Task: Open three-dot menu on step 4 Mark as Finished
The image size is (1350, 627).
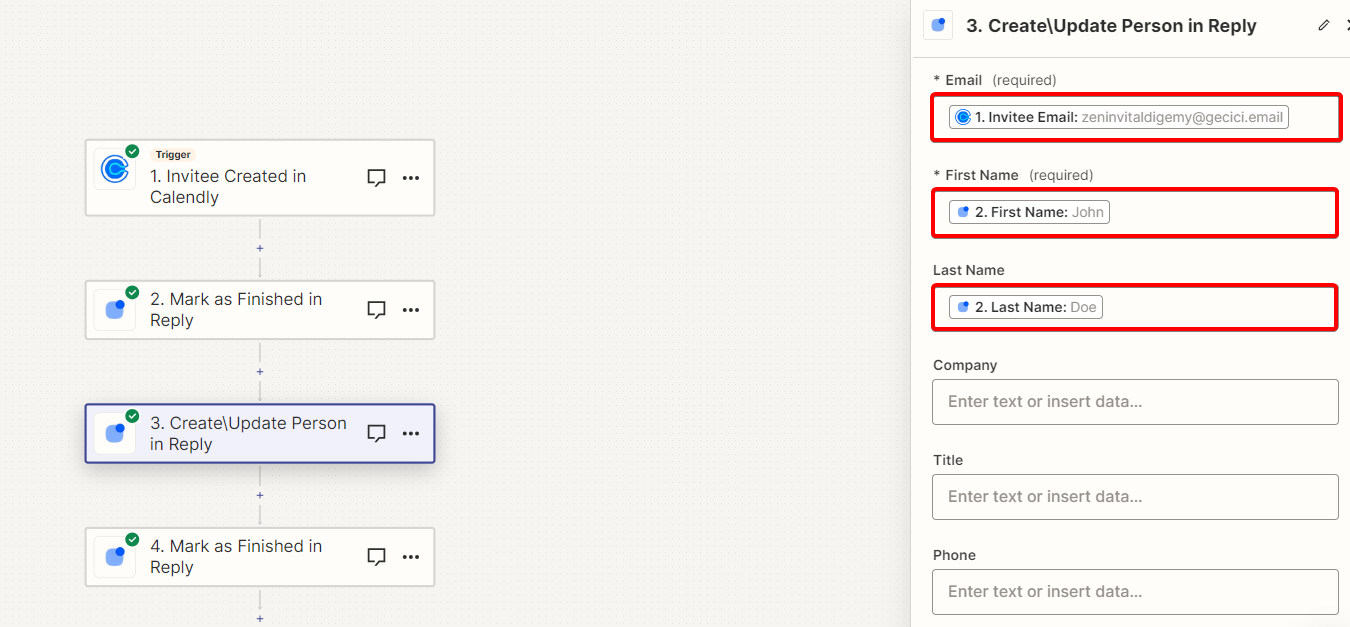Action: (411, 557)
